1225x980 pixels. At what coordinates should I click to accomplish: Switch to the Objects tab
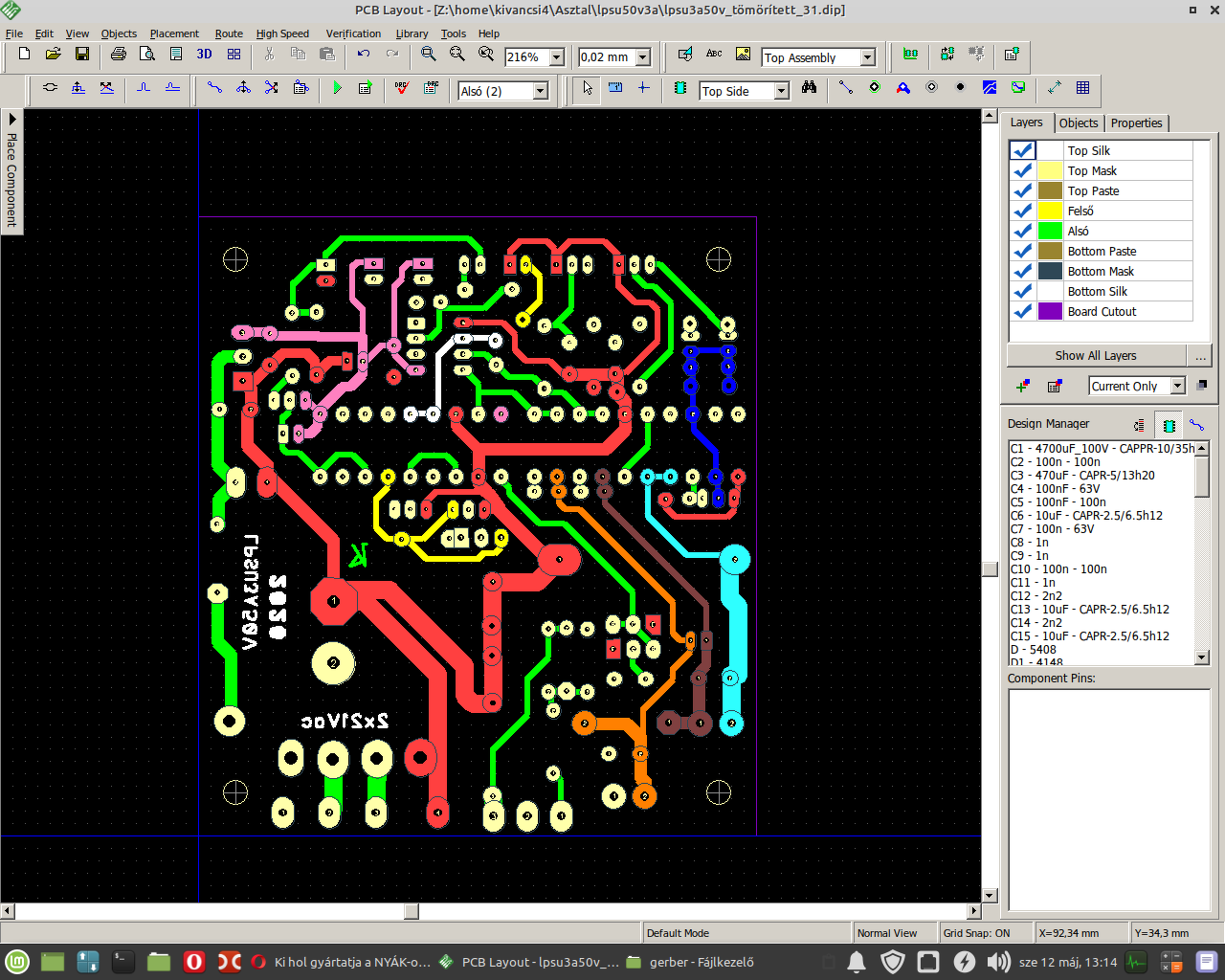pyautogui.click(x=1078, y=122)
